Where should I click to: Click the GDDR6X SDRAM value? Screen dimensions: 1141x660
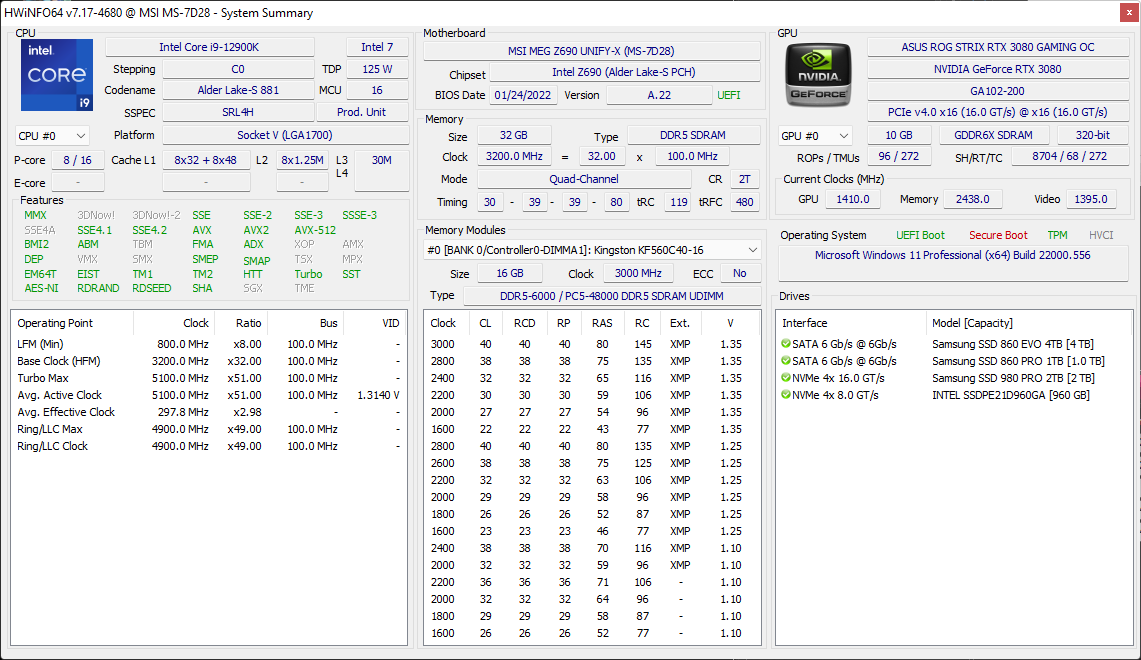tap(993, 135)
